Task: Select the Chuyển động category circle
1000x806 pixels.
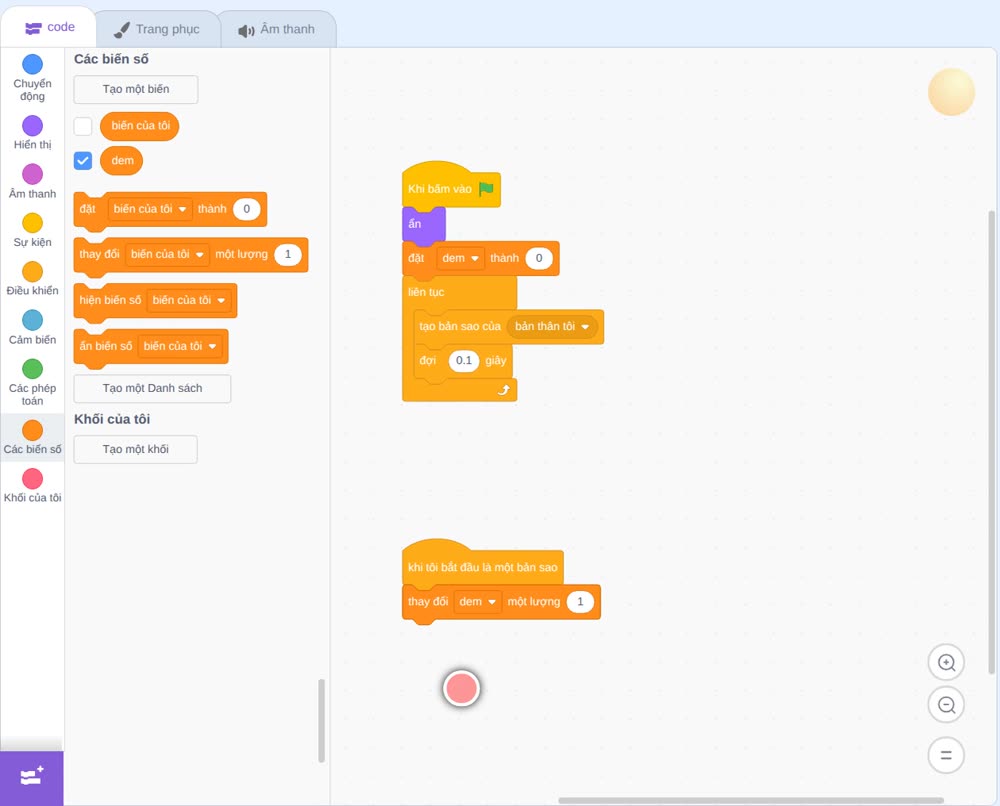Action: (33, 64)
